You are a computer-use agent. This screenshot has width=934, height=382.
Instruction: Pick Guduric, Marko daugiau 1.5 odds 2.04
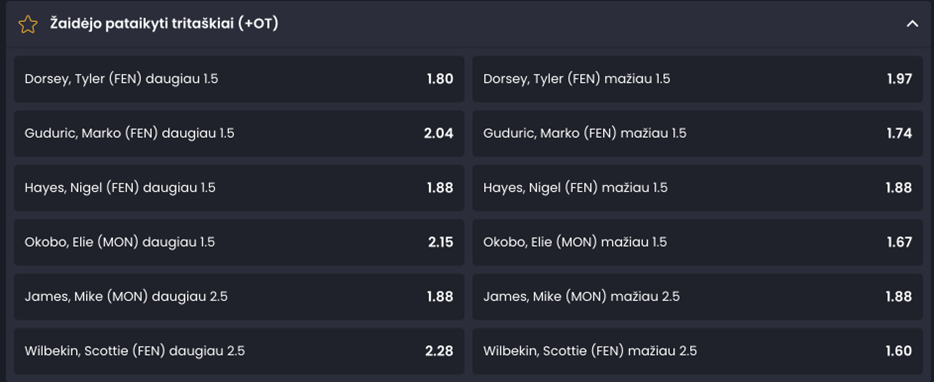point(239,133)
